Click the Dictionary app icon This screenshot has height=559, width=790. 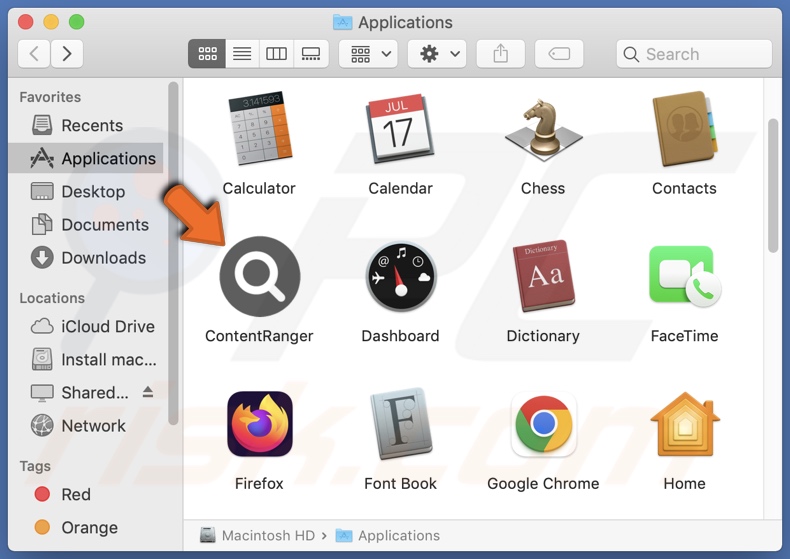543,276
